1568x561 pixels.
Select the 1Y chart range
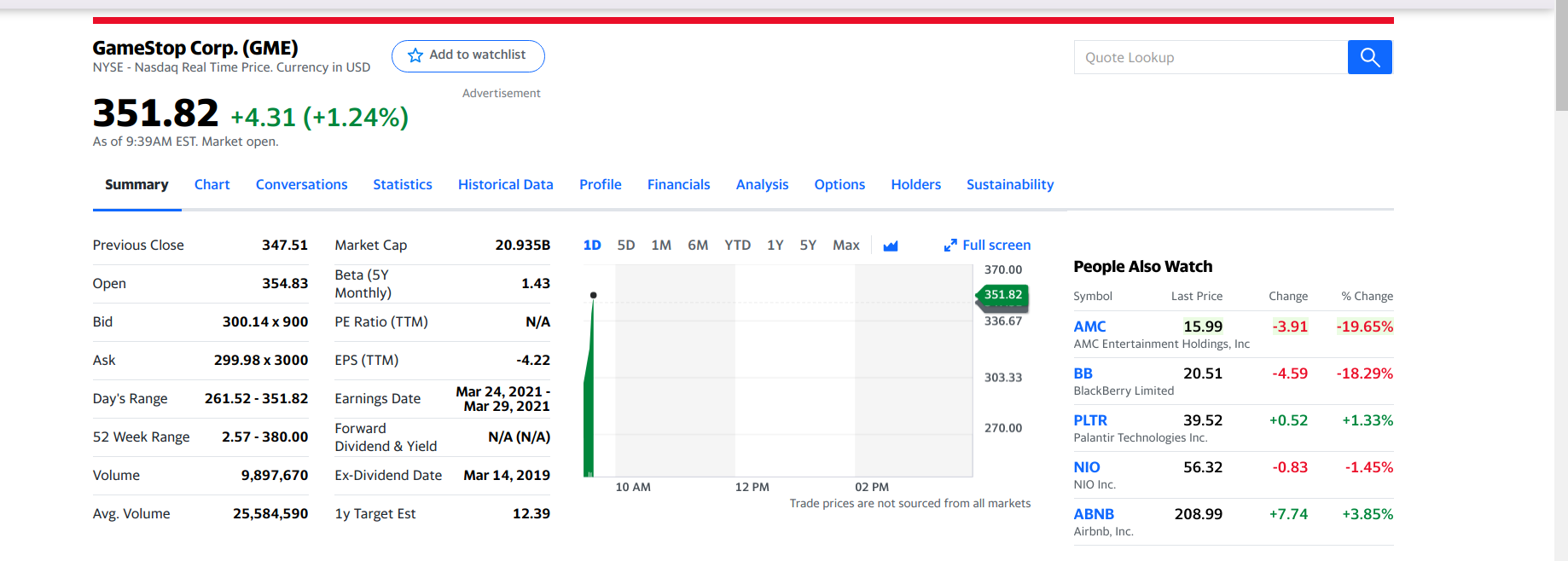click(x=775, y=246)
